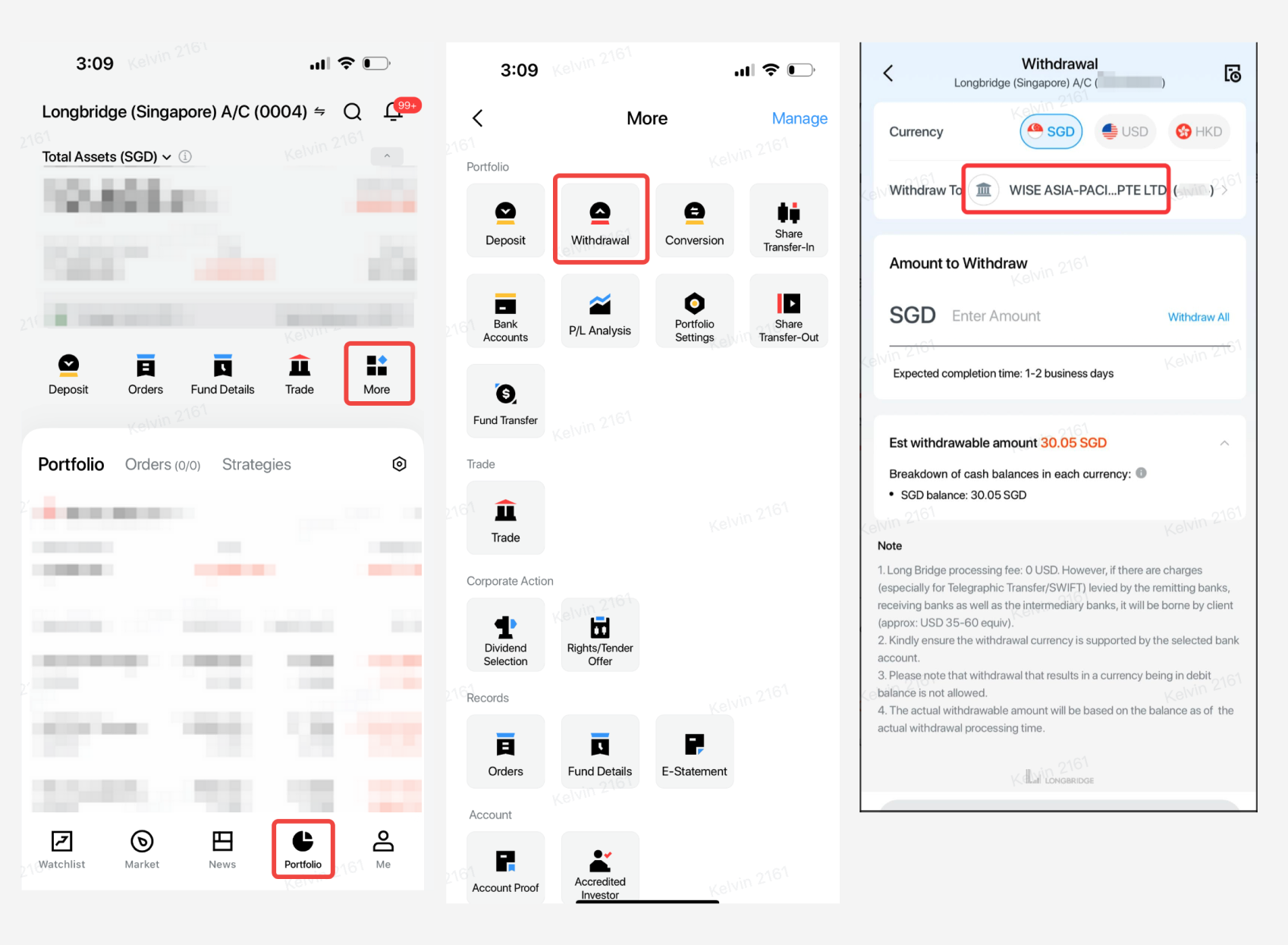Tap the Manage link
The width and height of the screenshot is (1288, 945).
point(800,118)
